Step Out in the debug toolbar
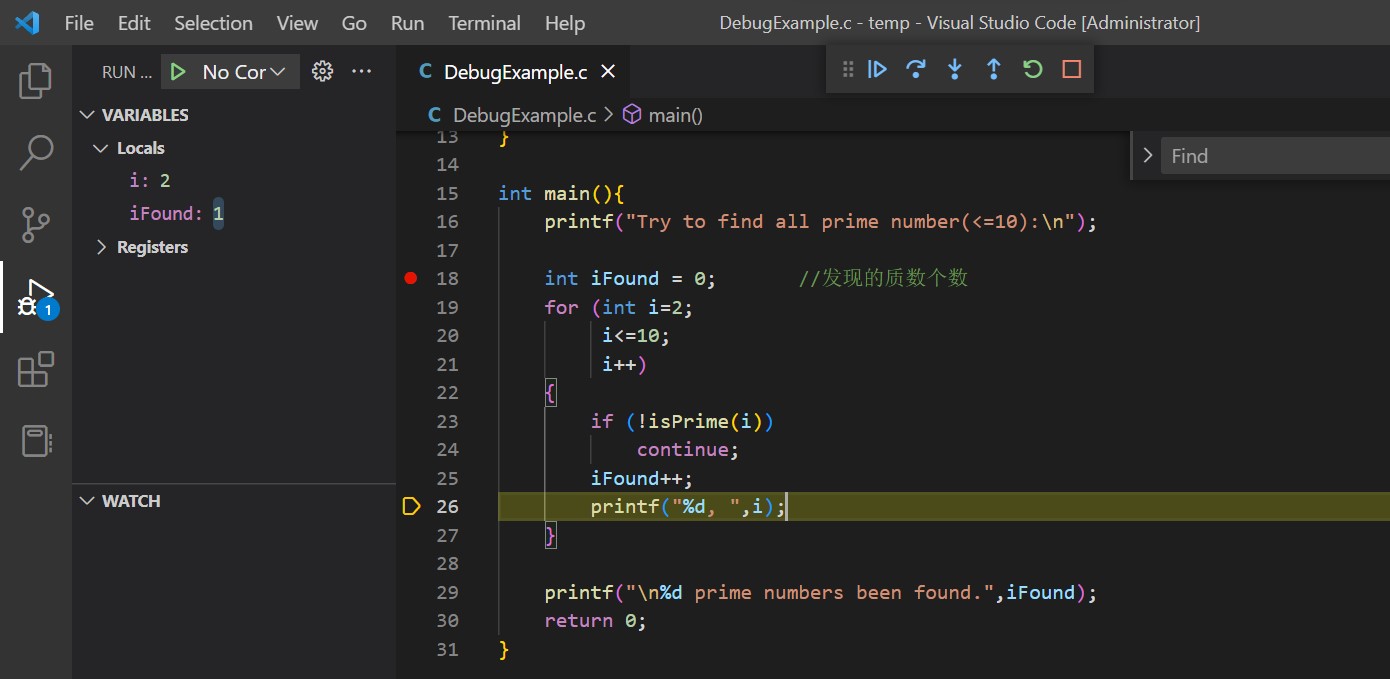Viewport: 1390px width, 679px height. coord(994,69)
